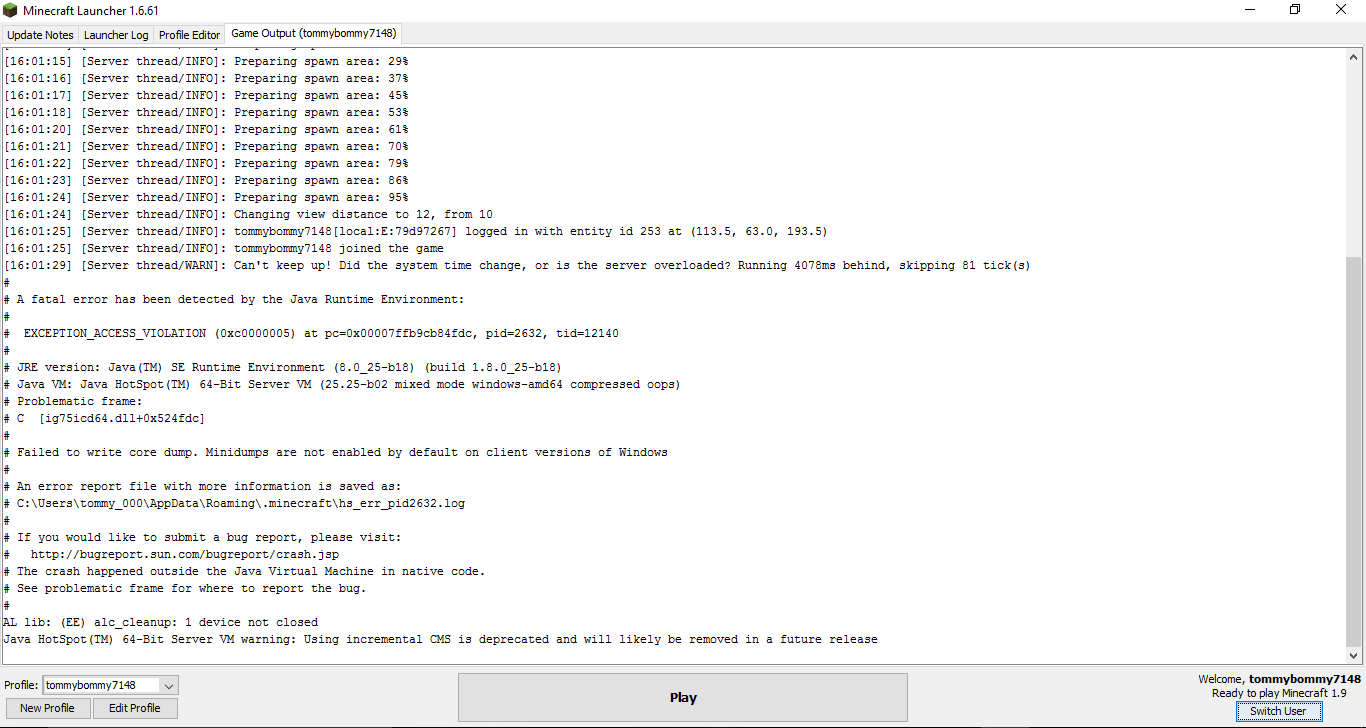The height and width of the screenshot is (728, 1366).
Task: Click the "crash happened outside the Java Virtual Machine" line
Action: (244, 571)
